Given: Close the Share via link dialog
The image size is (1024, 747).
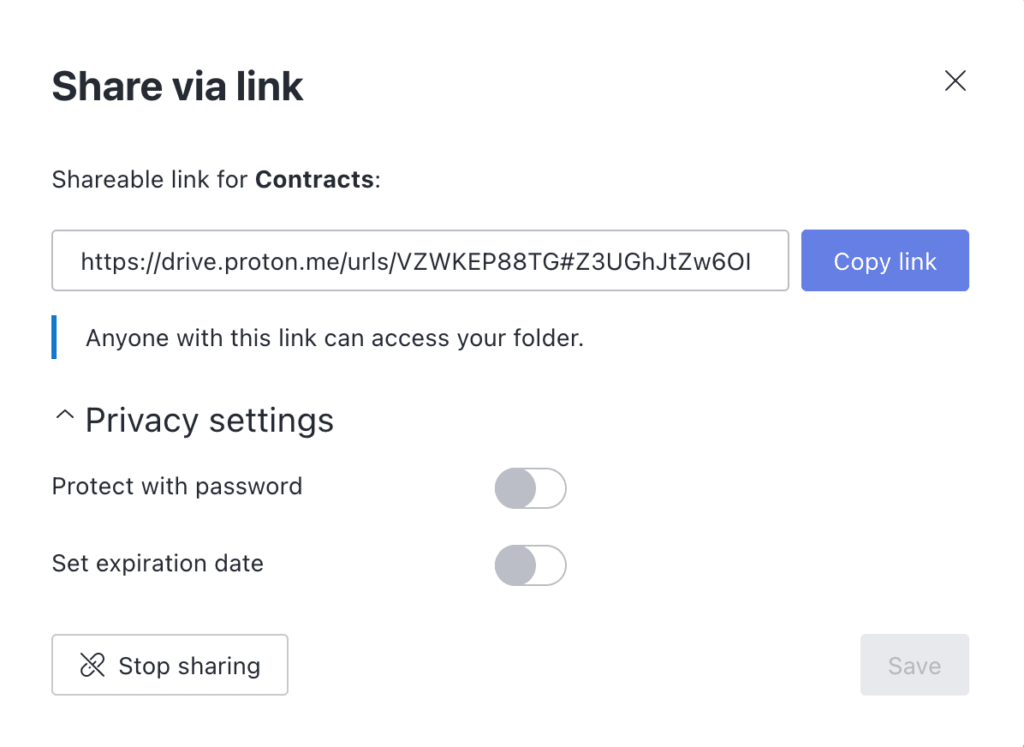Looking at the screenshot, I should 955,81.
